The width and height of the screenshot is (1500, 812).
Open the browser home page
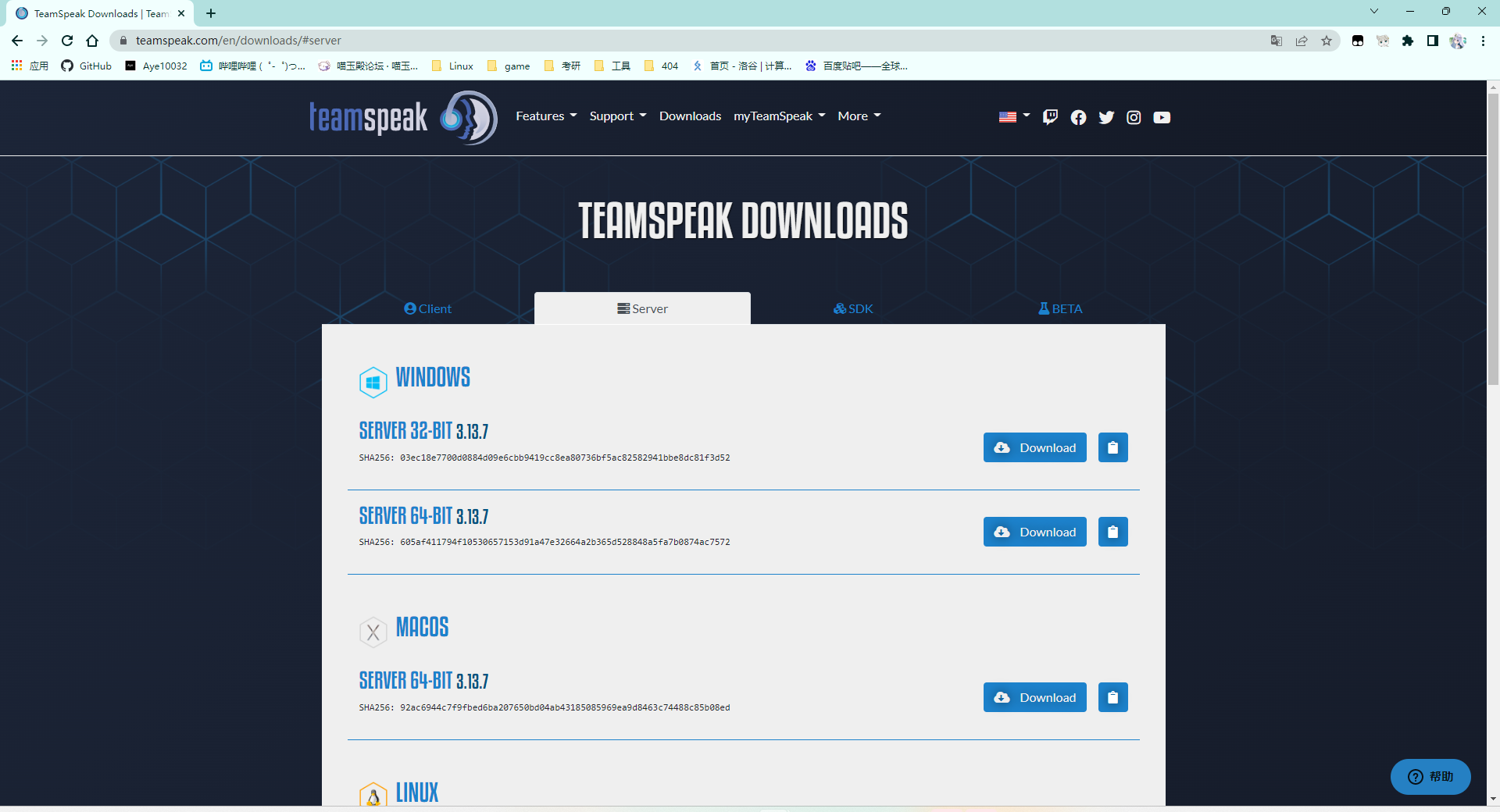tap(92, 41)
